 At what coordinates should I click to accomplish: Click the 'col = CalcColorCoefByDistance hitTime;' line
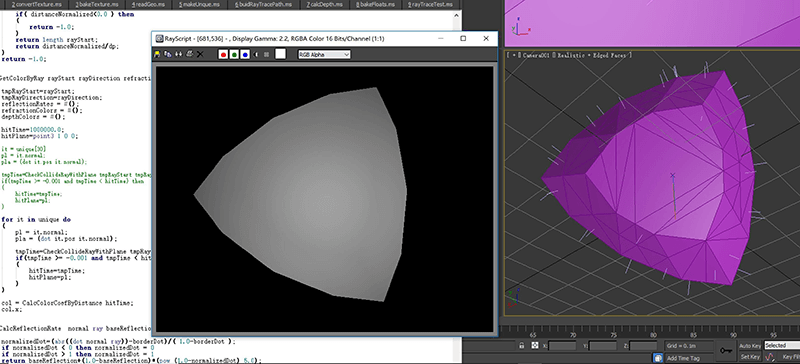point(67,303)
